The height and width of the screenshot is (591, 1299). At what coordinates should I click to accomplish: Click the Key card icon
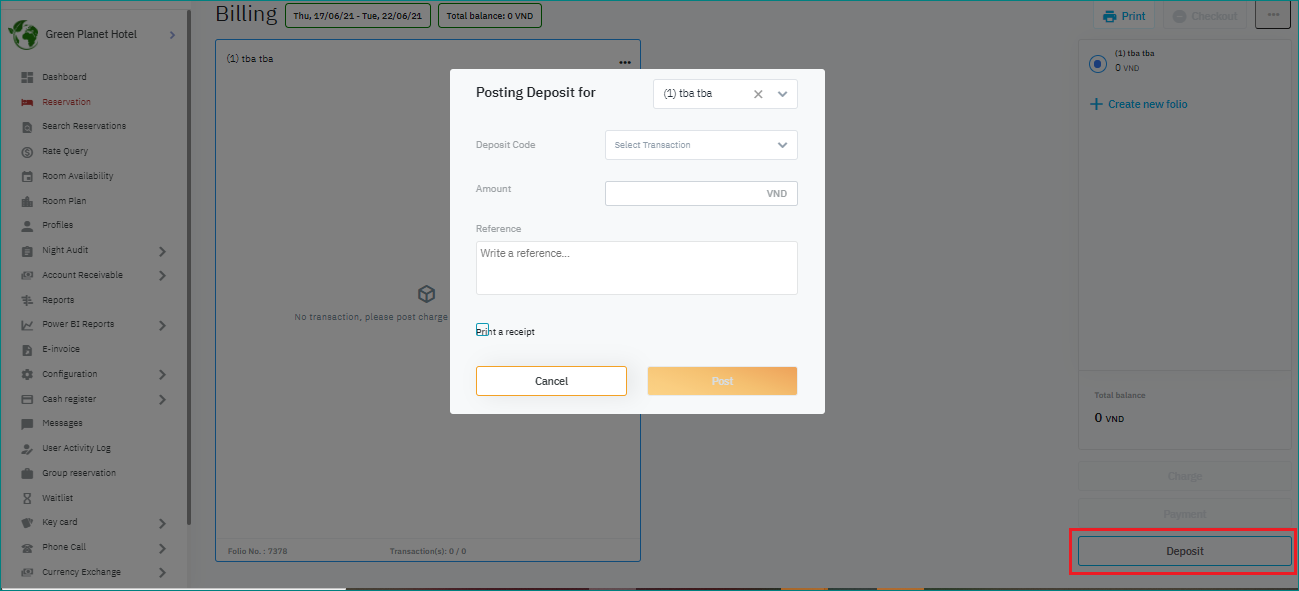pyautogui.click(x=27, y=523)
